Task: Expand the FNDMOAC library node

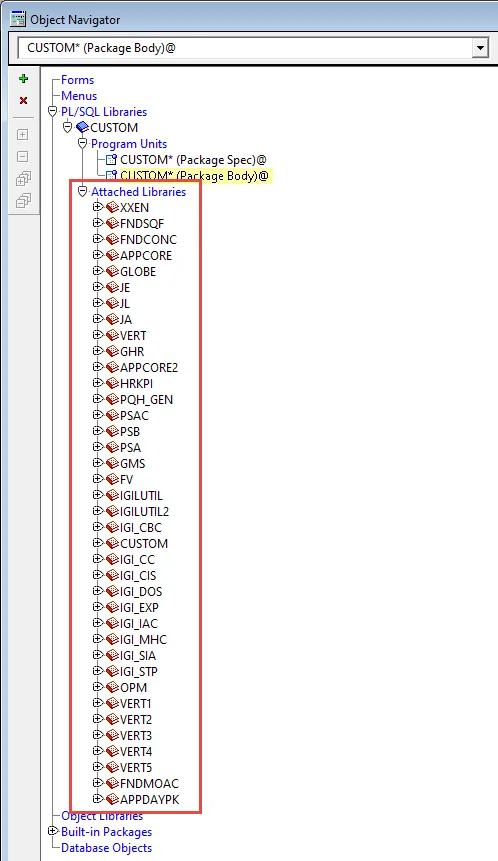Action: coord(98,783)
